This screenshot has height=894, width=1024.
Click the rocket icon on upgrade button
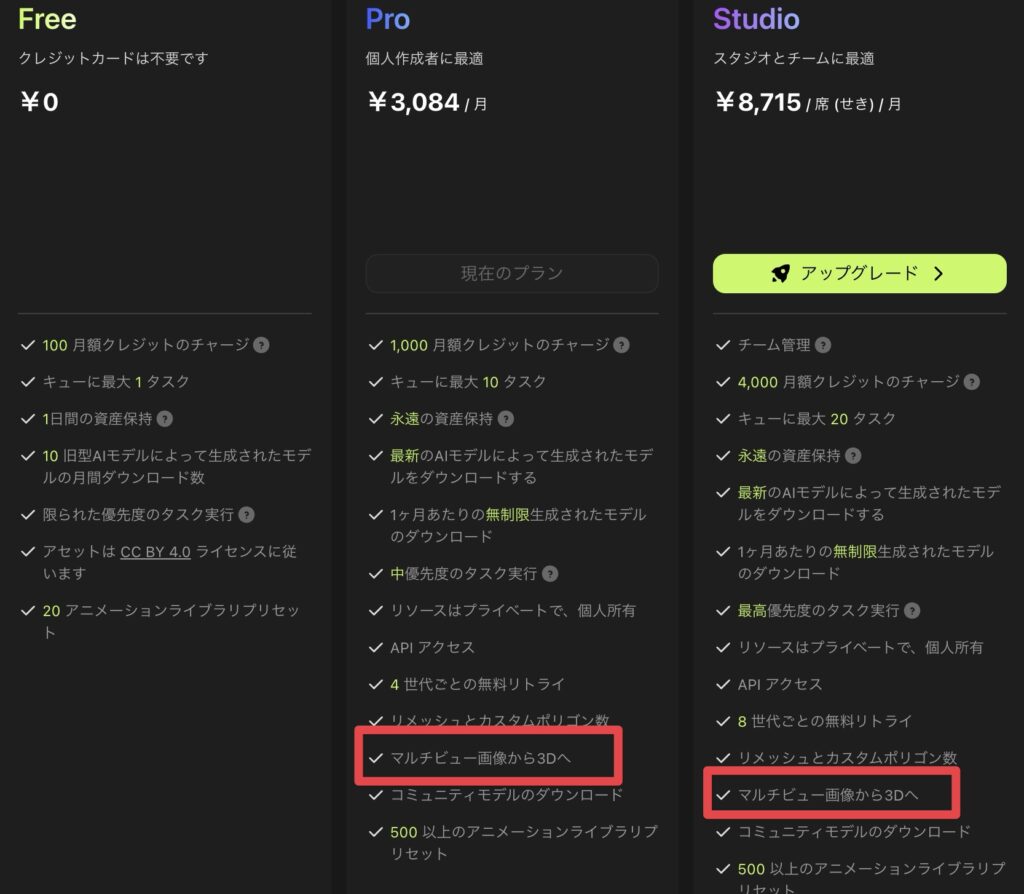click(x=780, y=273)
